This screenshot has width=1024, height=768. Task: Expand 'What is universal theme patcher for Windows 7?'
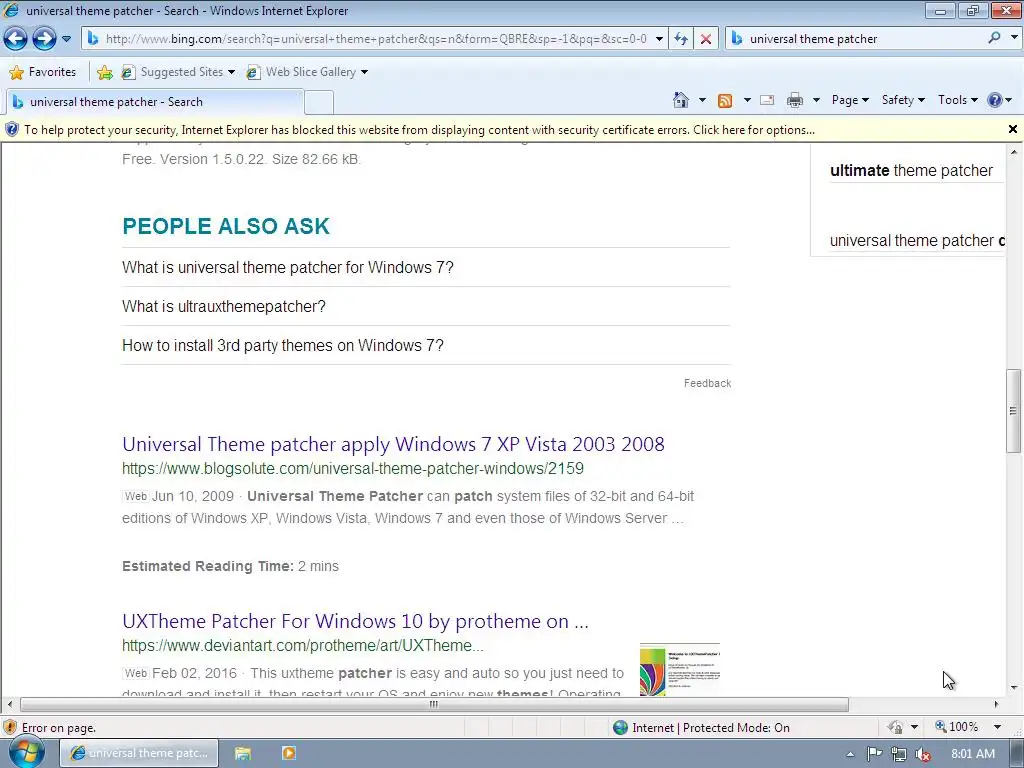pos(287,267)
